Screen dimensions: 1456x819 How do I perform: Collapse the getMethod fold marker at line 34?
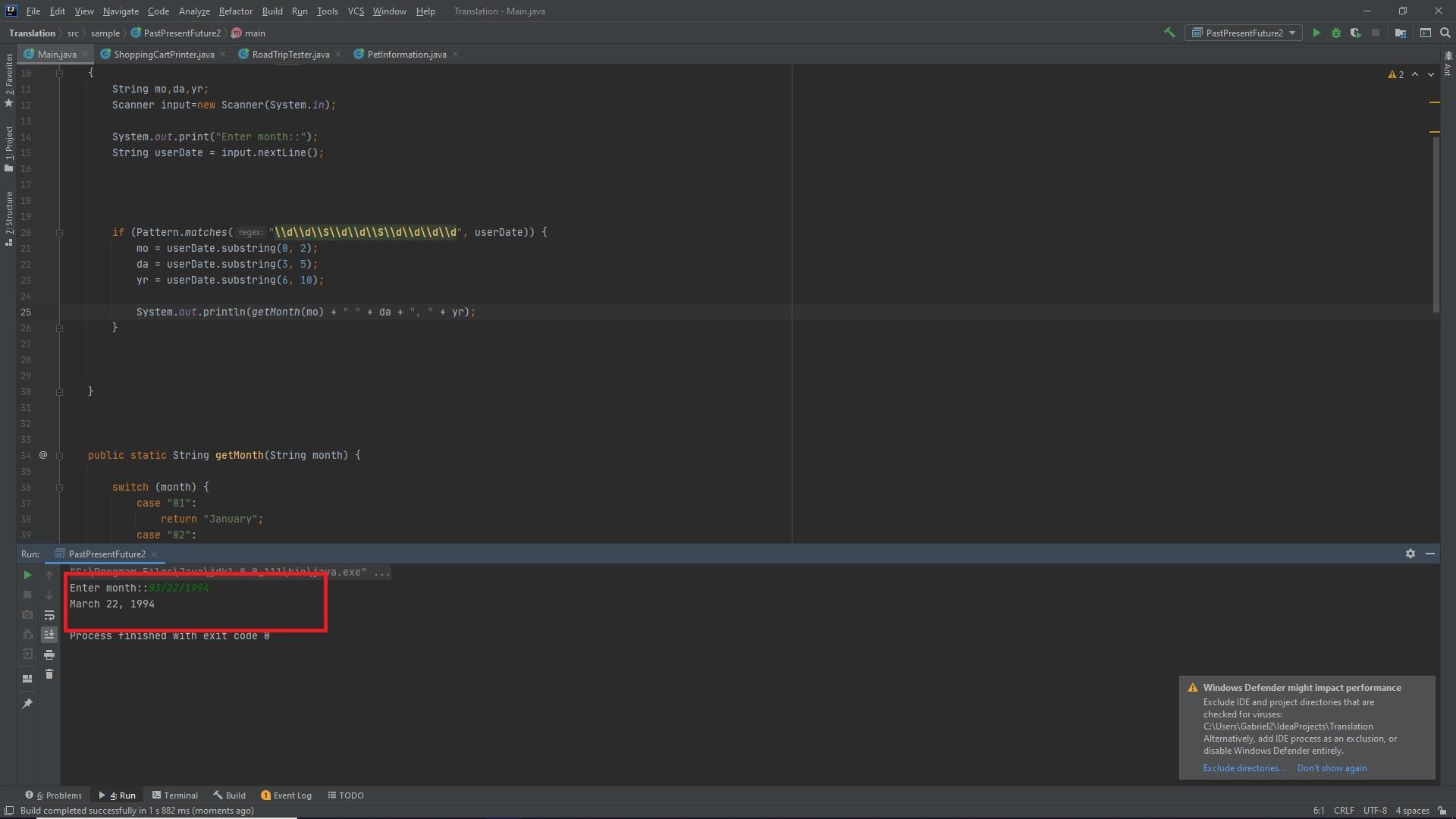(59, 456)
